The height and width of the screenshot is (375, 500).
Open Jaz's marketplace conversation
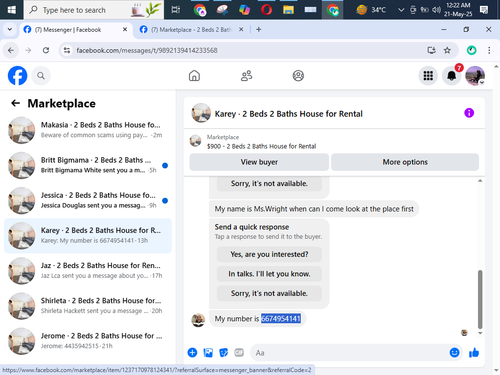point(88,271)
